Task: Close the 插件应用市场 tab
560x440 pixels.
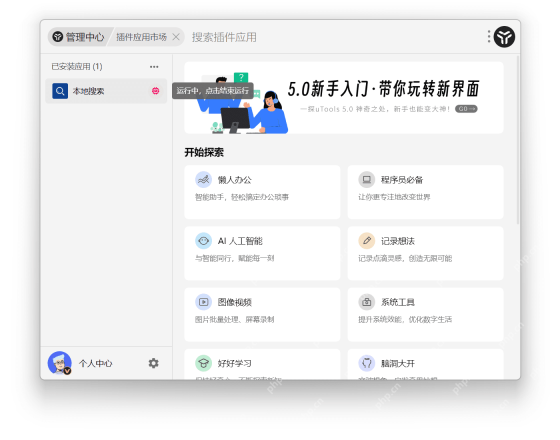Action: coord(176,37)
